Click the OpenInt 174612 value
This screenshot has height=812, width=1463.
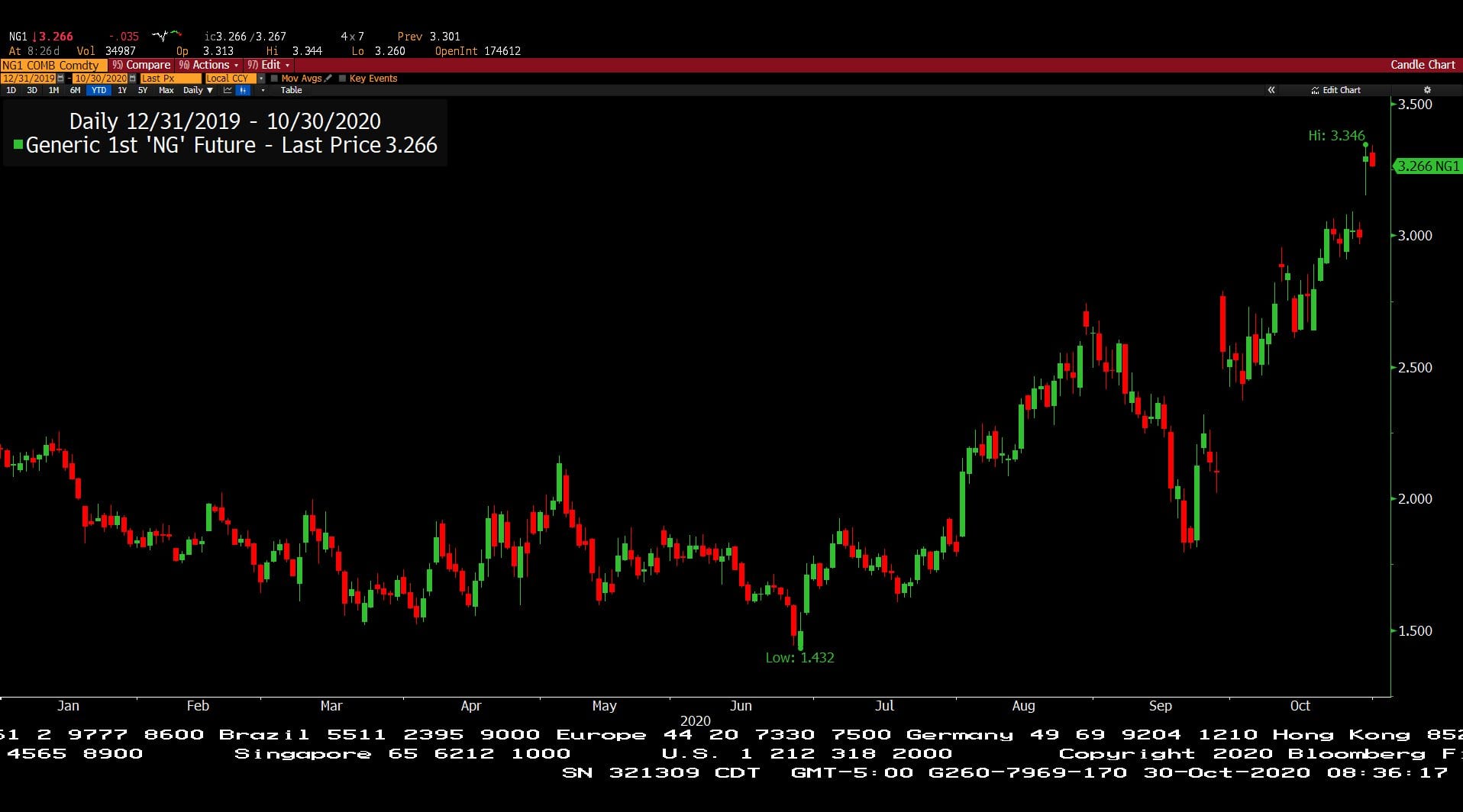click(478, 51)
